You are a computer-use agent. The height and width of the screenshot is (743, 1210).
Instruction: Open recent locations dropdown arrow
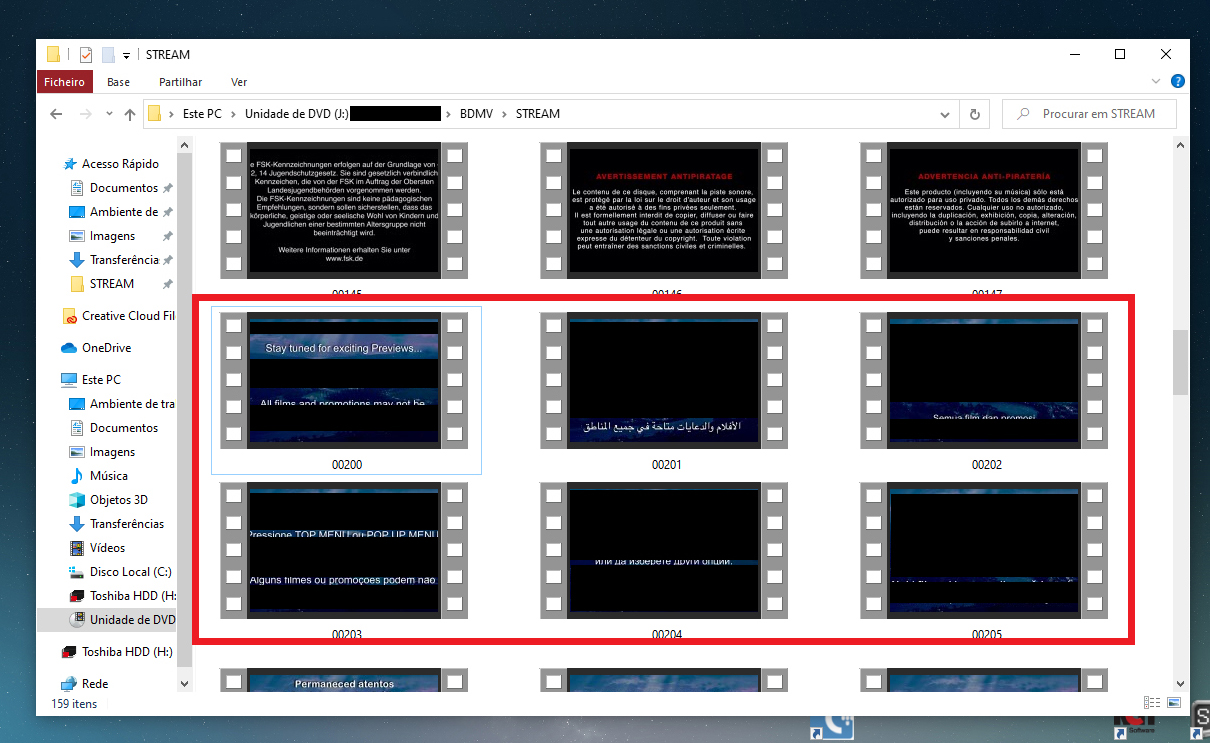point(109,115)
